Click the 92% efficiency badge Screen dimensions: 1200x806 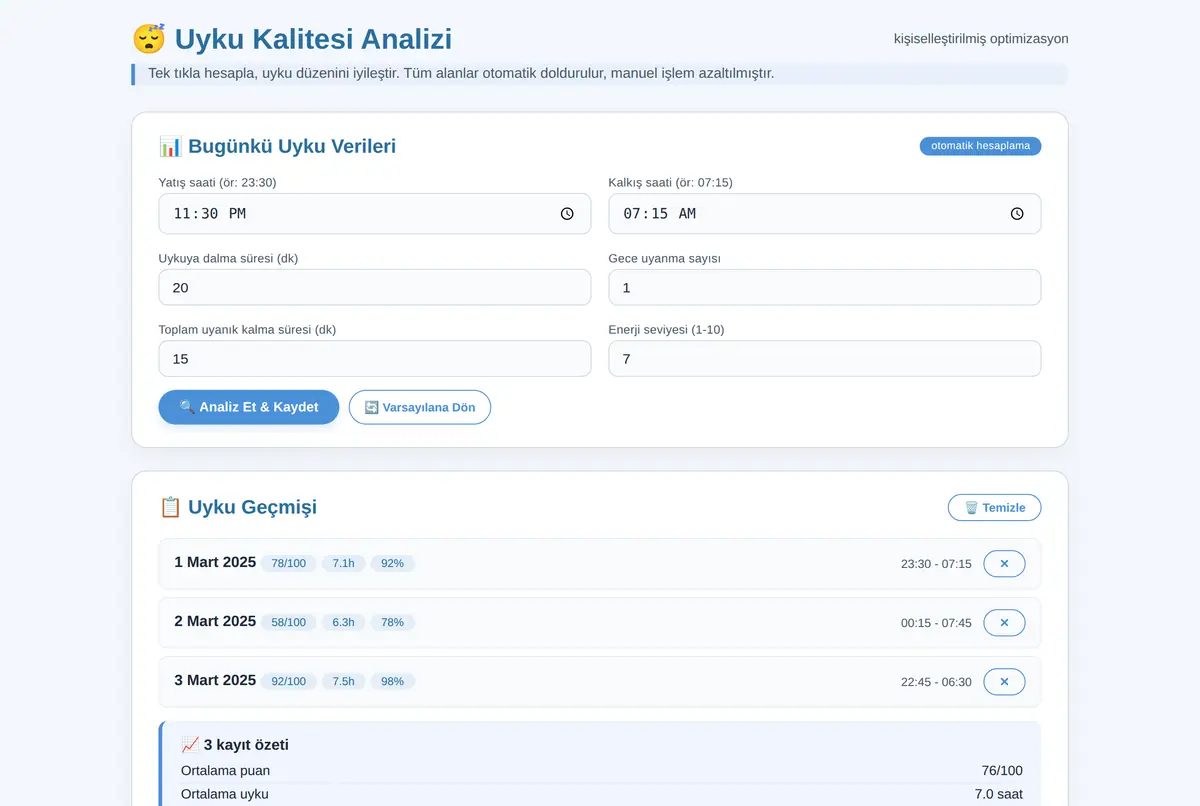tap(393, 564)
